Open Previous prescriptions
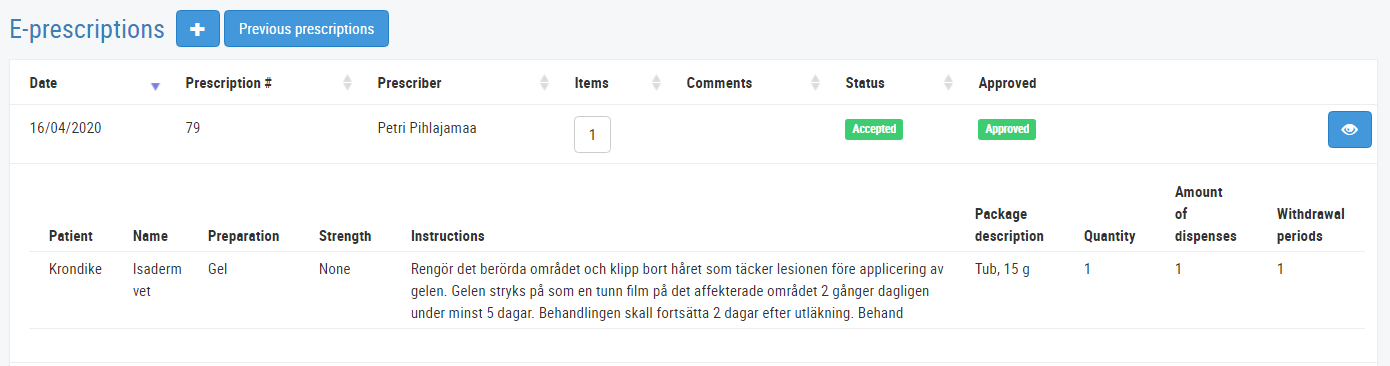Screen dimensions: 1390x366 coord(306,29)
